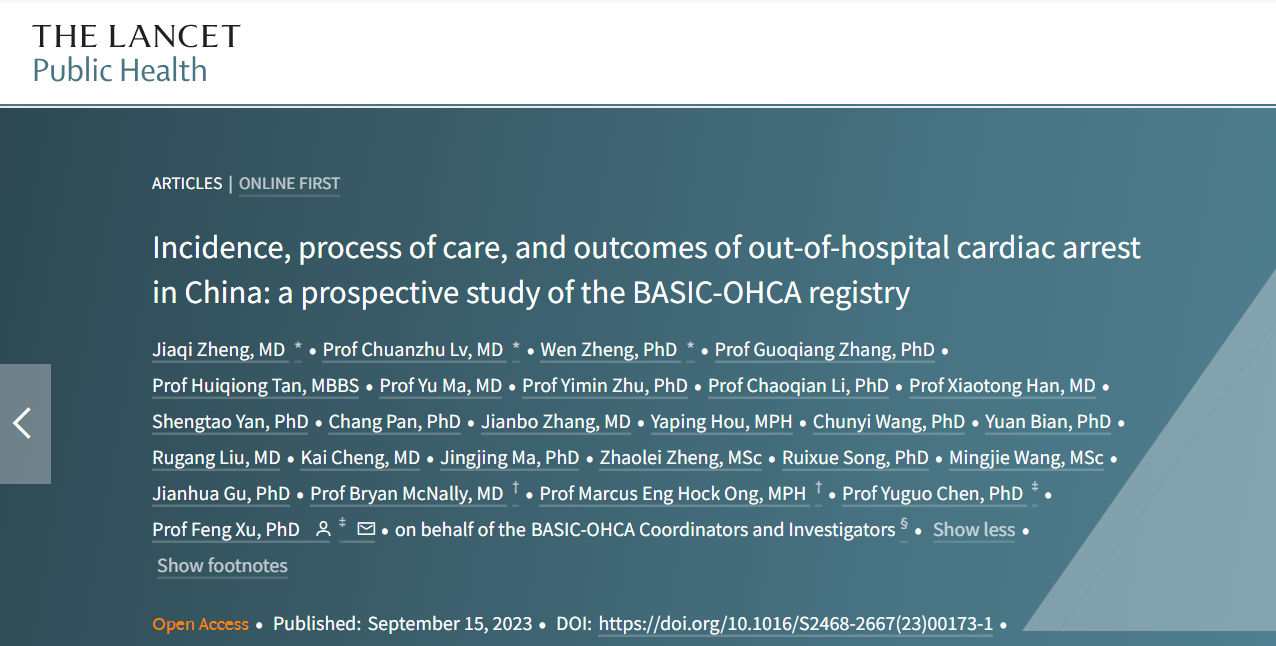
Task: Click author Prof Marcus Eng Hock Ong
Action: click(672, 494)
